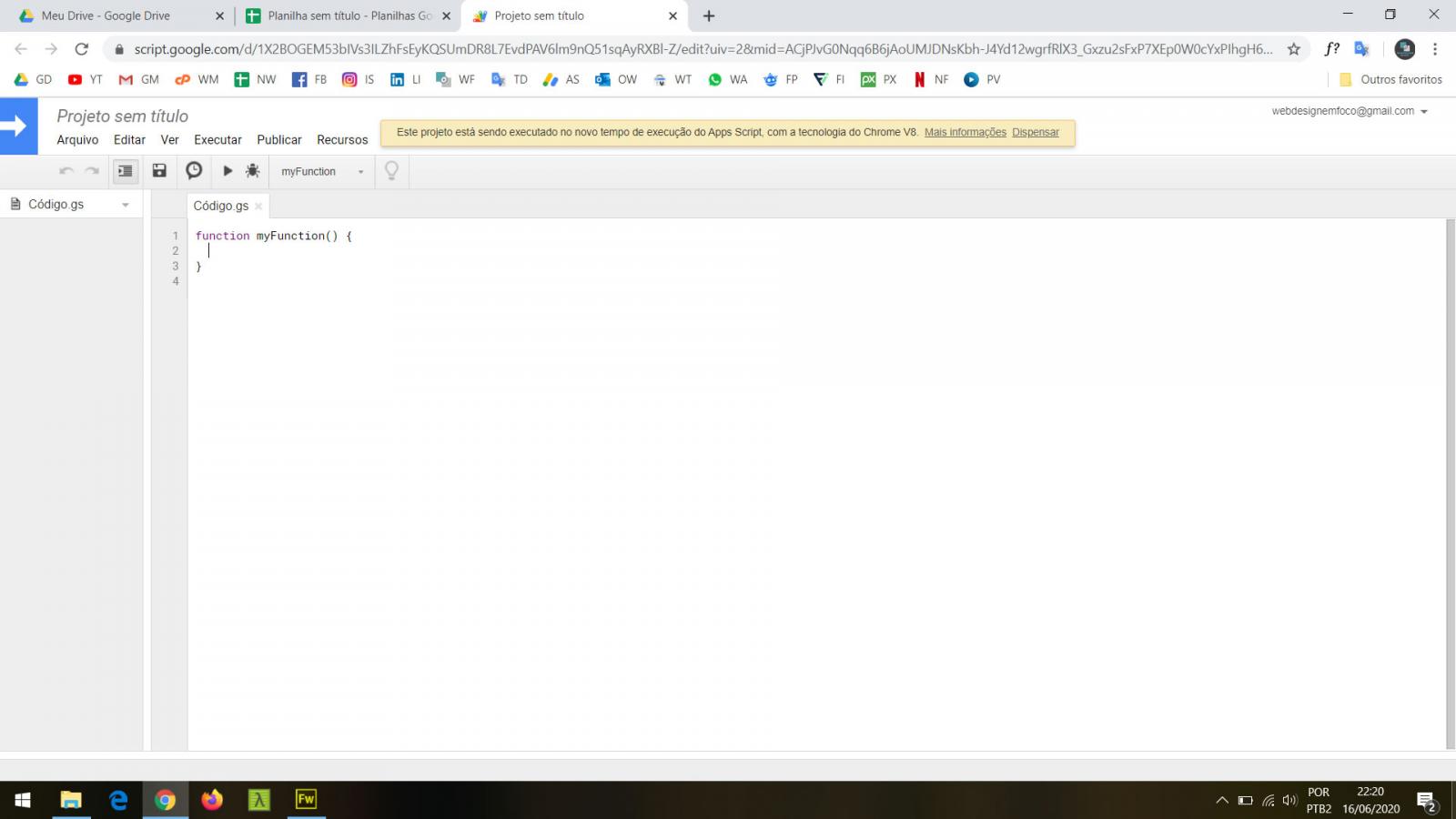Close the Código.gs editor tab
The image size is (1456, 819).
tap(258, 207)
